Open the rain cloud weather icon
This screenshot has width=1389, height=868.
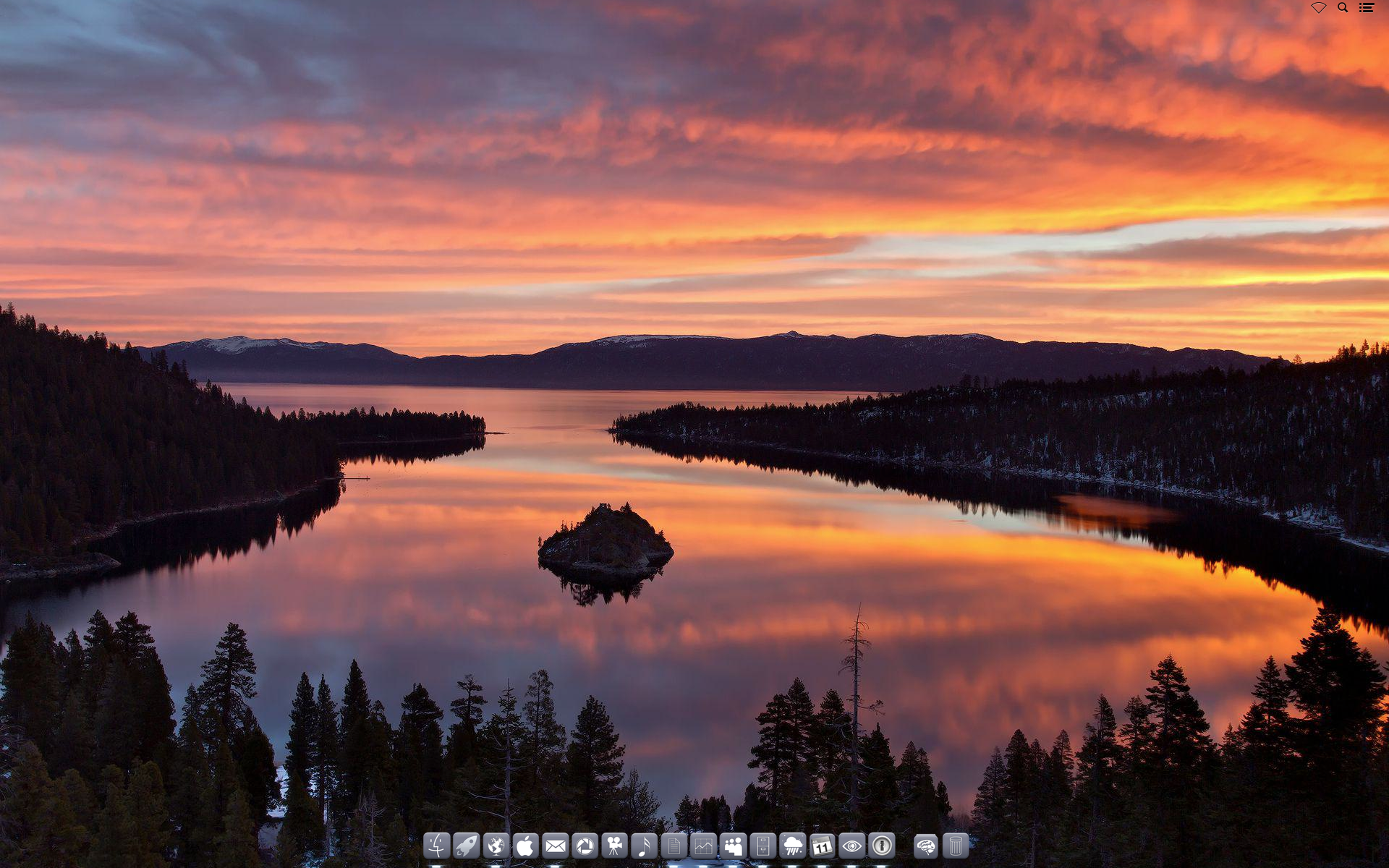792,845
